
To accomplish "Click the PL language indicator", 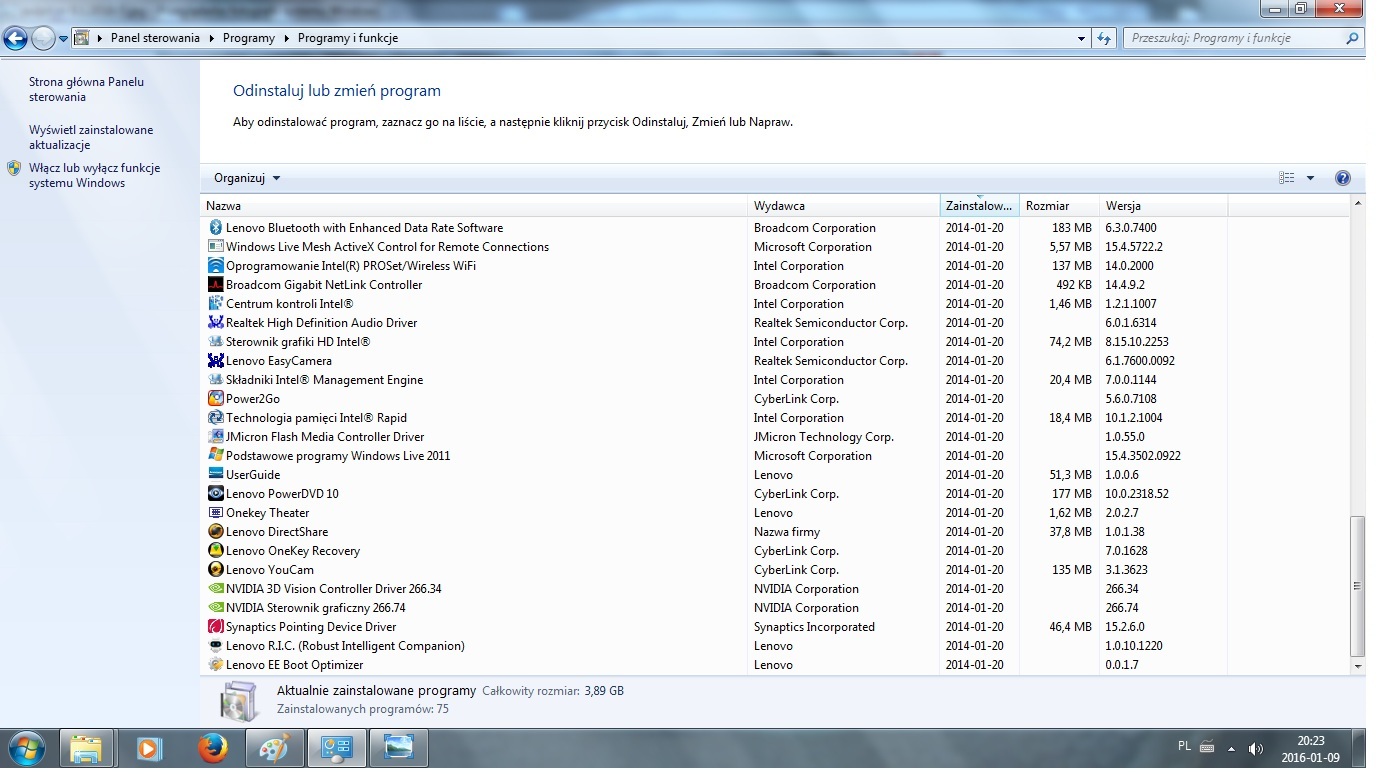I will pyautogui.click(x=1185, y=746).
